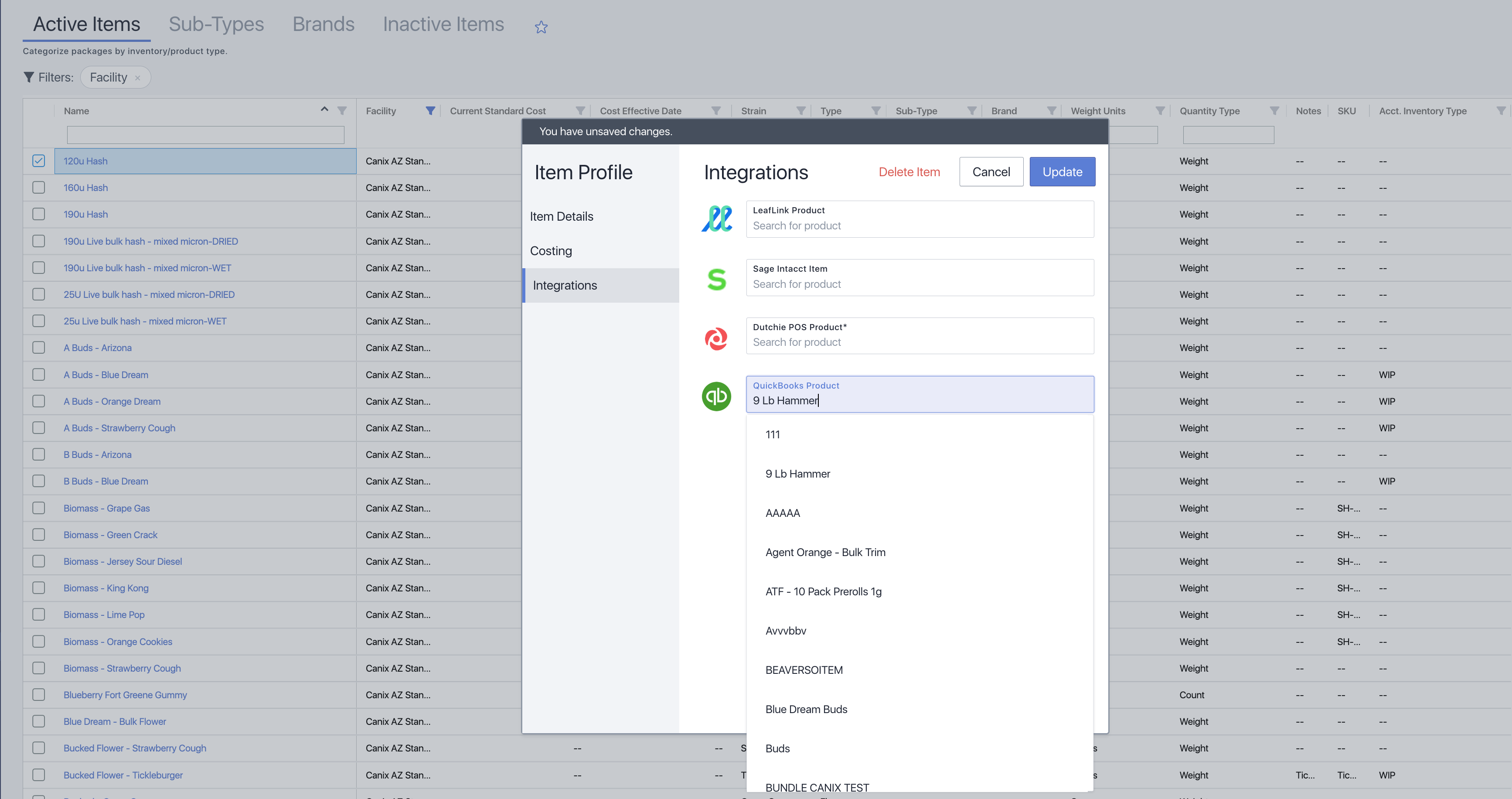Open filter for Brand column

coord(1052,110)
